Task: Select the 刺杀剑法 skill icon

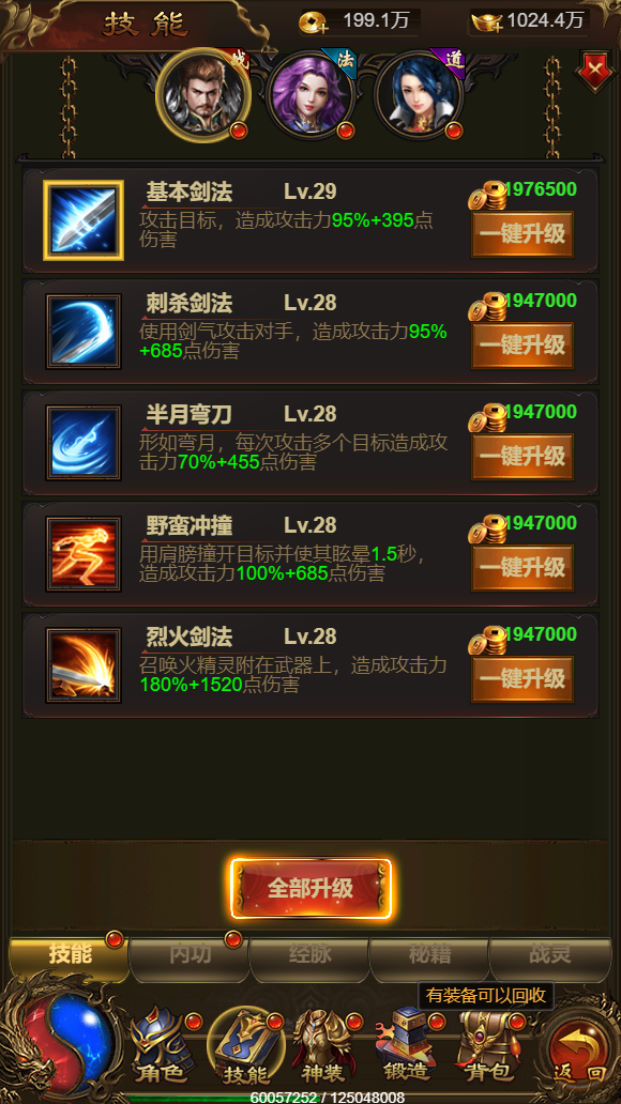Action: 83,332
